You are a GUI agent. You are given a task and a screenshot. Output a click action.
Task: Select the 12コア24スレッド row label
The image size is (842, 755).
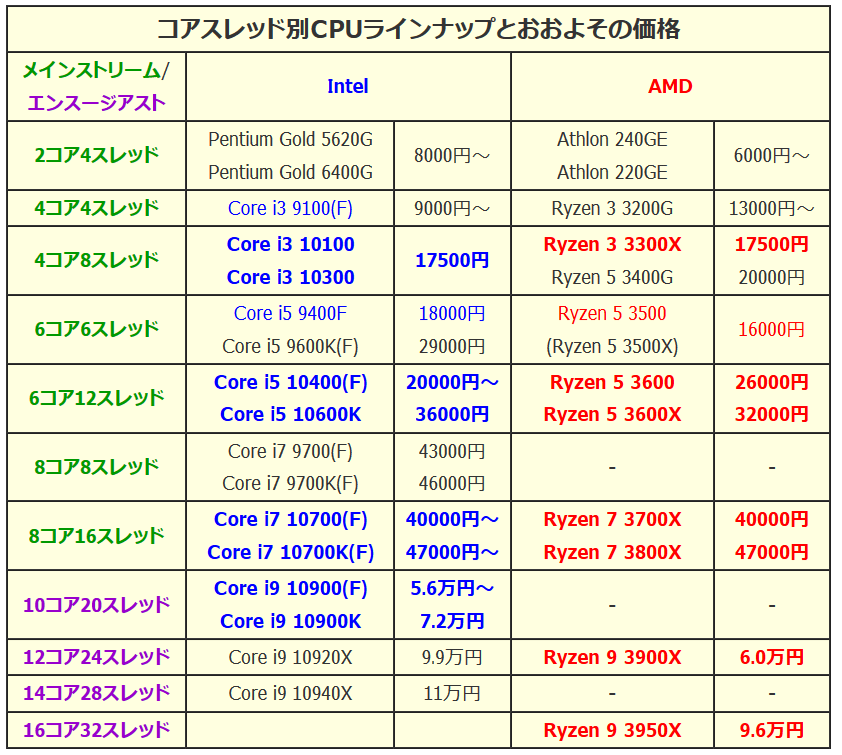(x=97, y=657)
